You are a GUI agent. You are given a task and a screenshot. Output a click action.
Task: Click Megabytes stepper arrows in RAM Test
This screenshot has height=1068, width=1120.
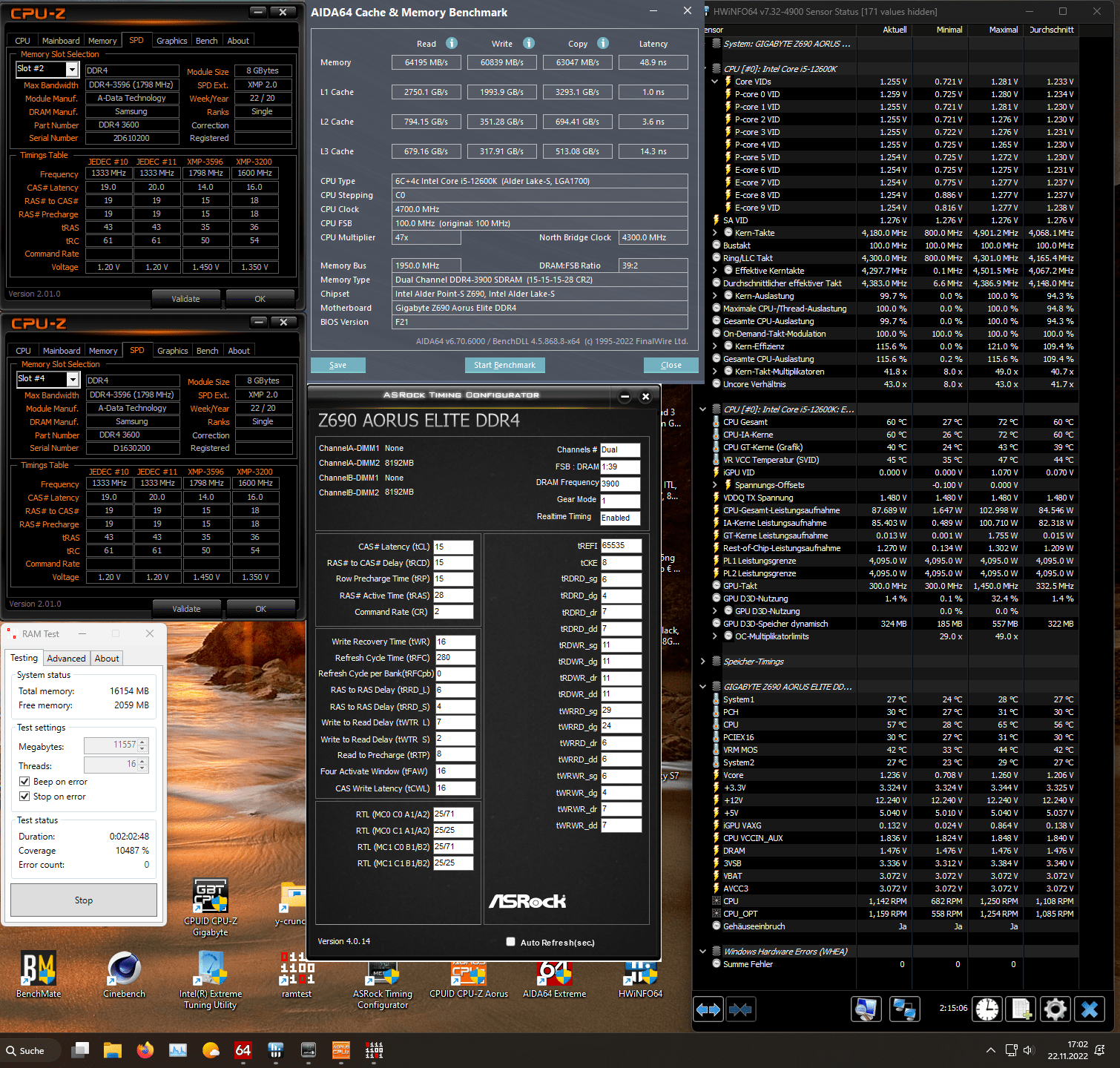(143, 745)
